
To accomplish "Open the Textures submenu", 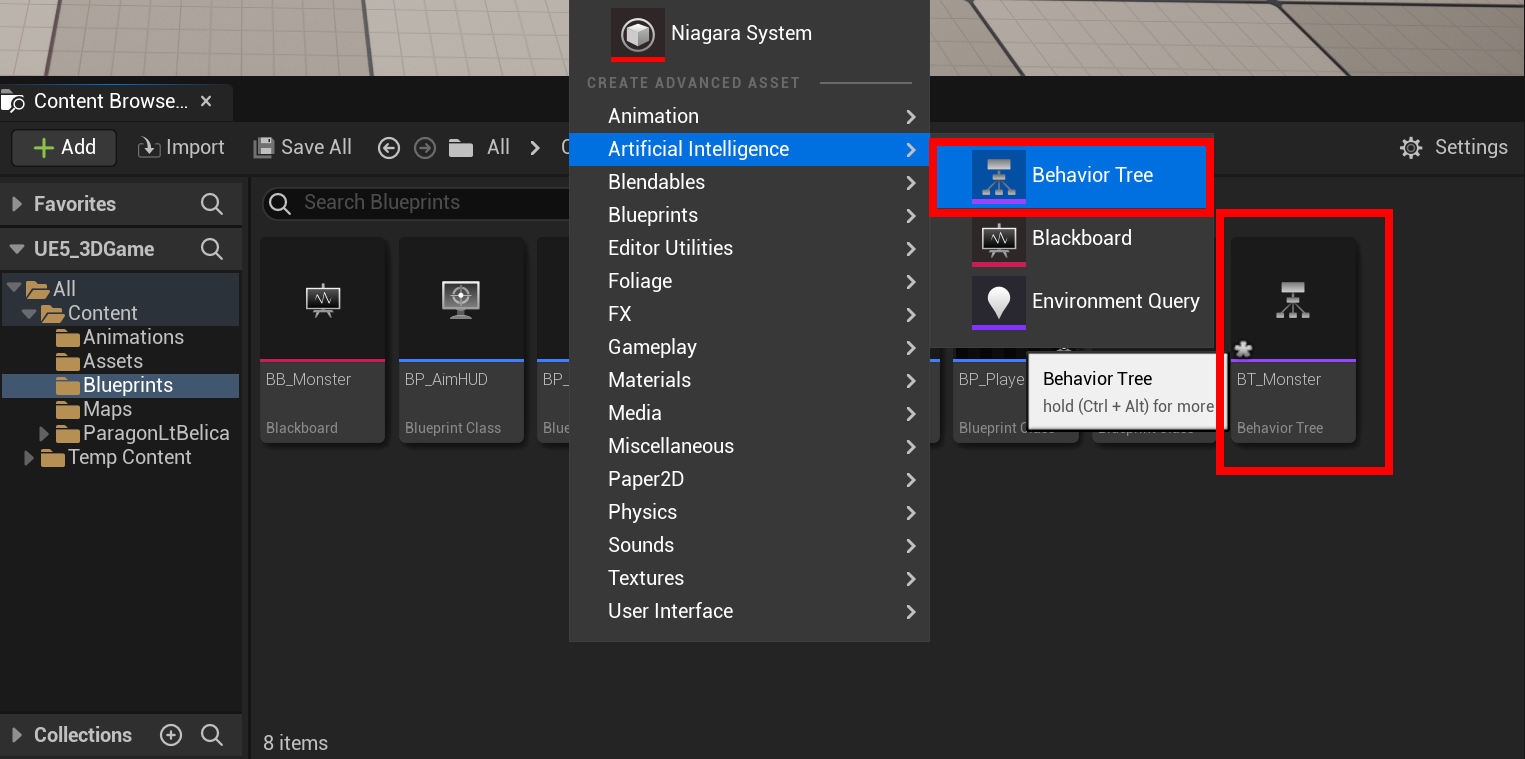I will tap(749, 578).
